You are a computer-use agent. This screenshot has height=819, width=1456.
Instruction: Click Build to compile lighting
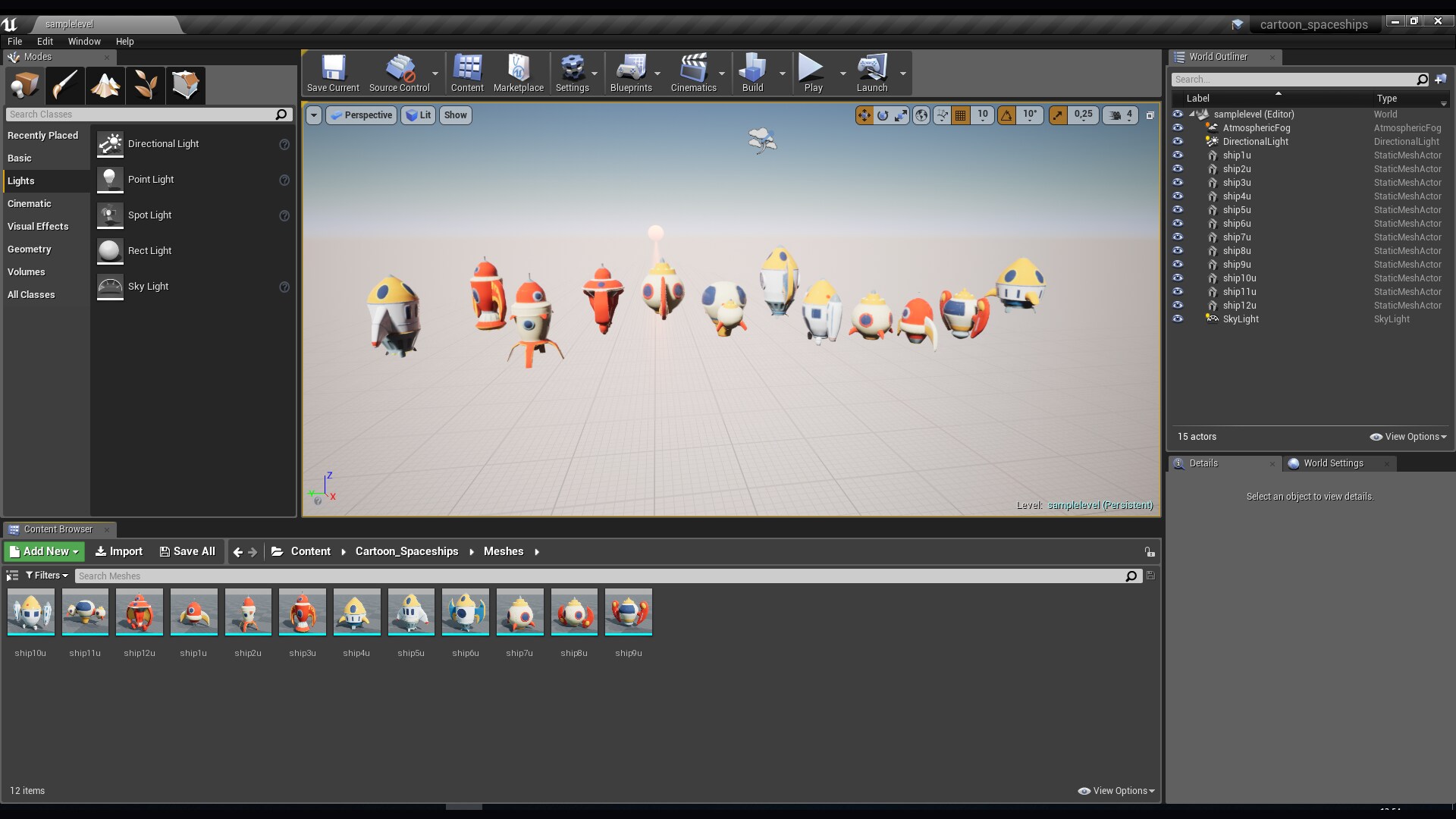[x=753, y=72]
